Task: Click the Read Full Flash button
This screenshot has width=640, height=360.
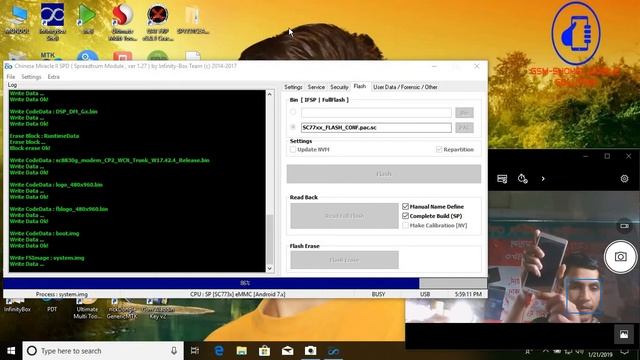Action: pyautogui.click(x=344, y=216)
